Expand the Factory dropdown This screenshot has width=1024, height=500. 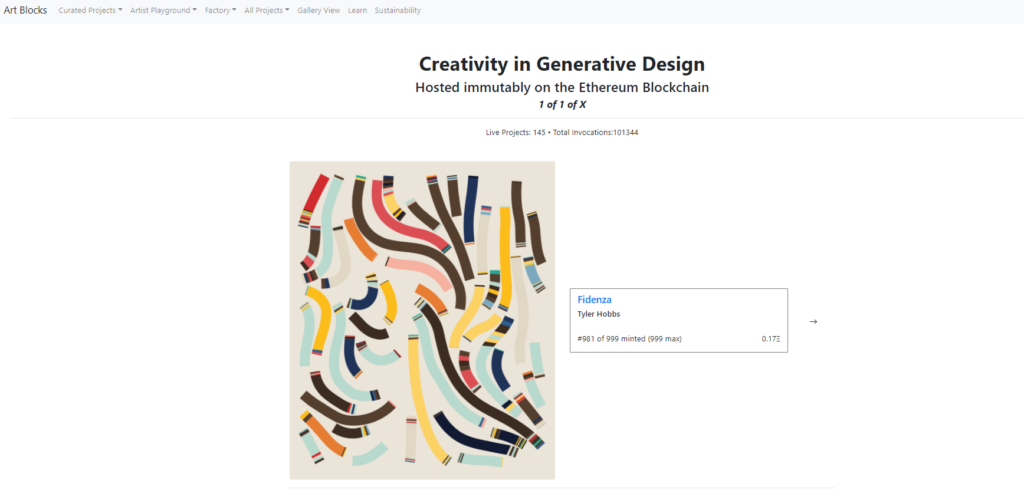(220, 10)
